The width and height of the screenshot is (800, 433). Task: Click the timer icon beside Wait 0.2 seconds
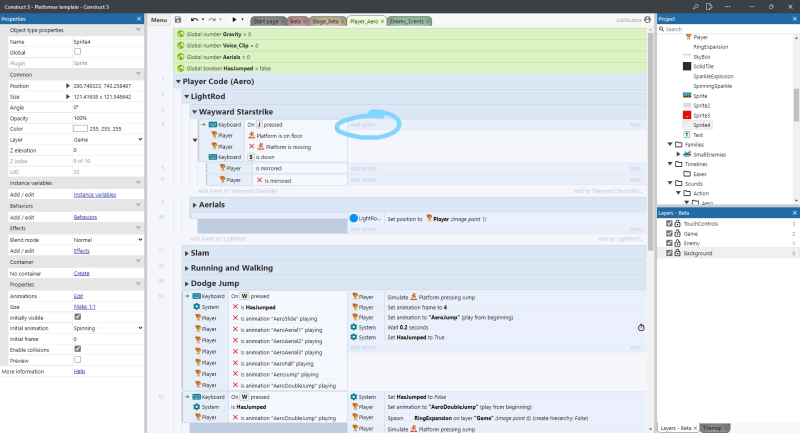(x=641, y=327)
